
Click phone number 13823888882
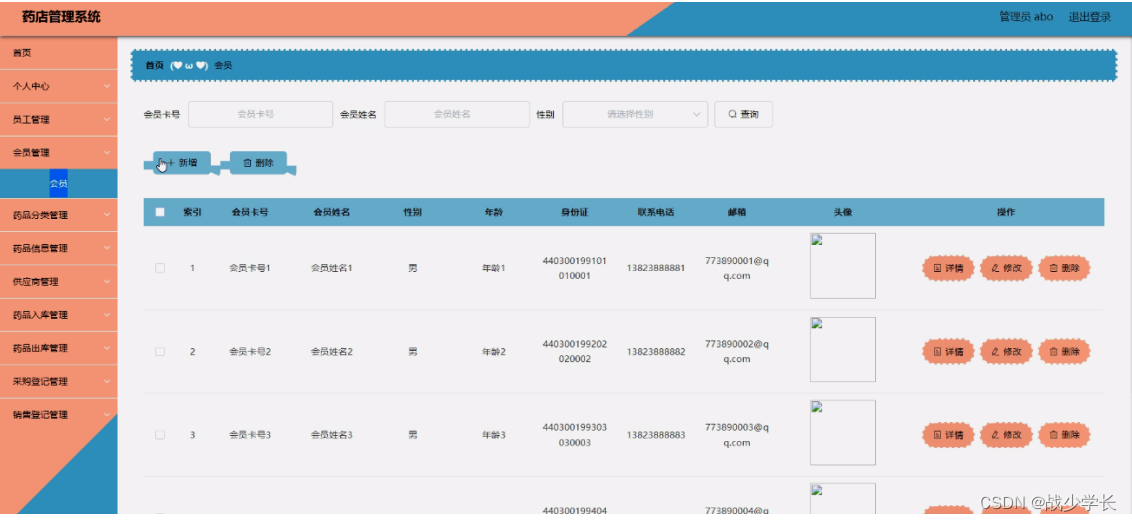click(656, 351)
